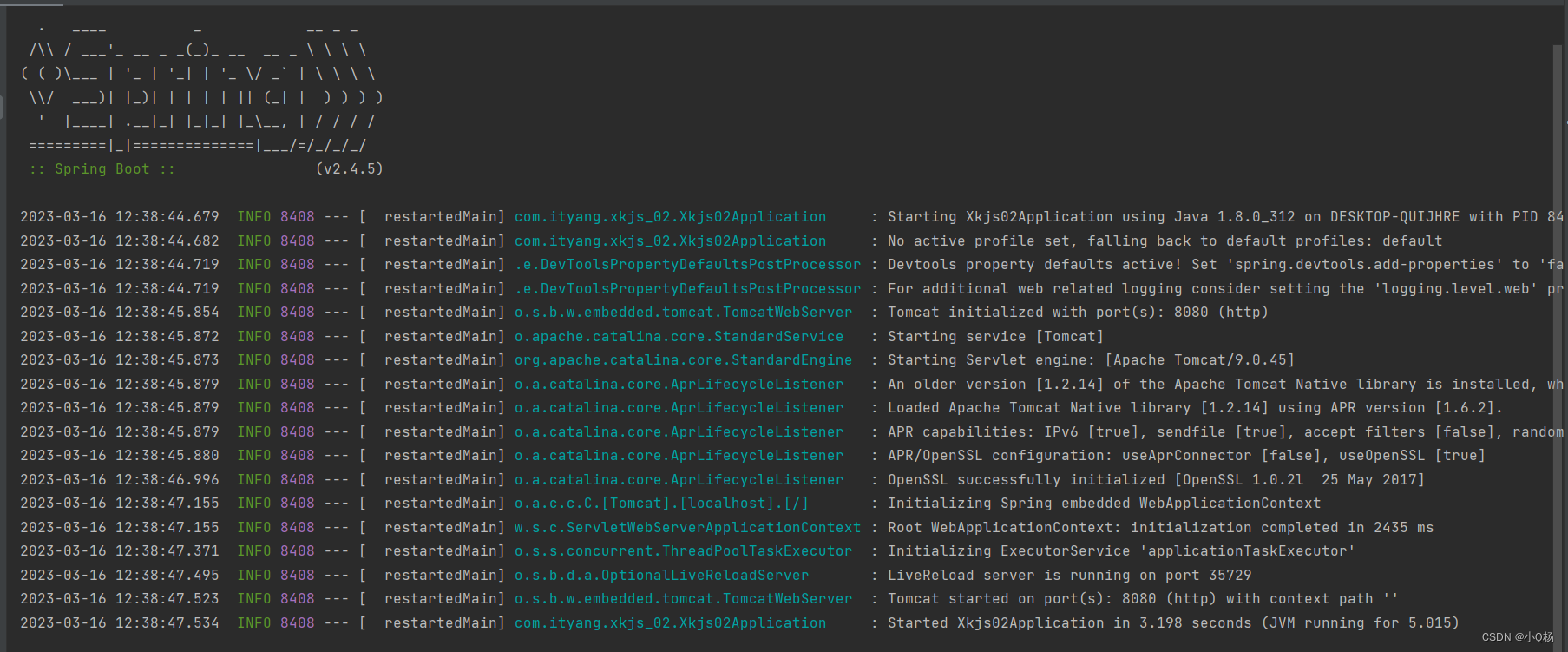Viewport: 1568px width, 652px height.
Task: Click 'Tomcat initialized with port(s): 8080' message
Action: 1078,313
